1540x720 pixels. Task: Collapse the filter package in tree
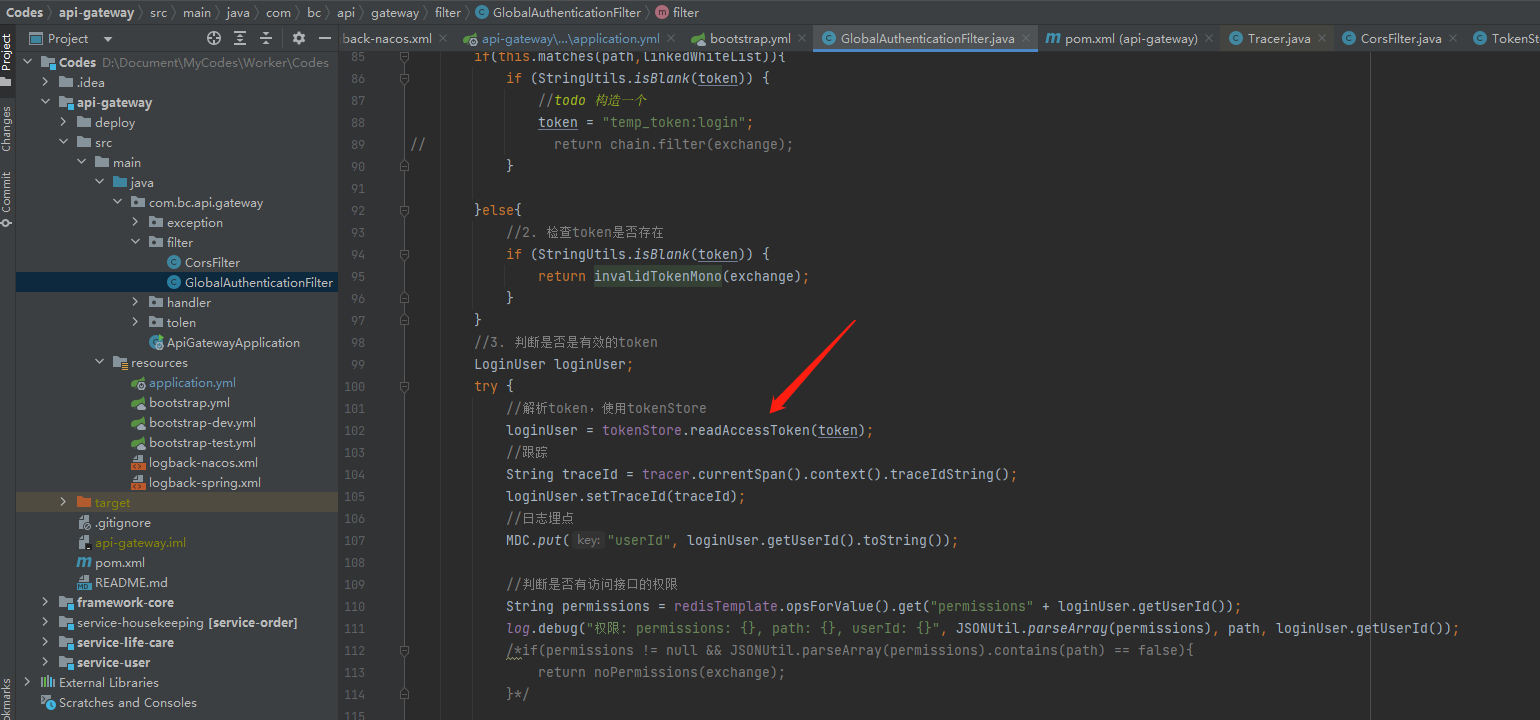(x=135, y=242)
